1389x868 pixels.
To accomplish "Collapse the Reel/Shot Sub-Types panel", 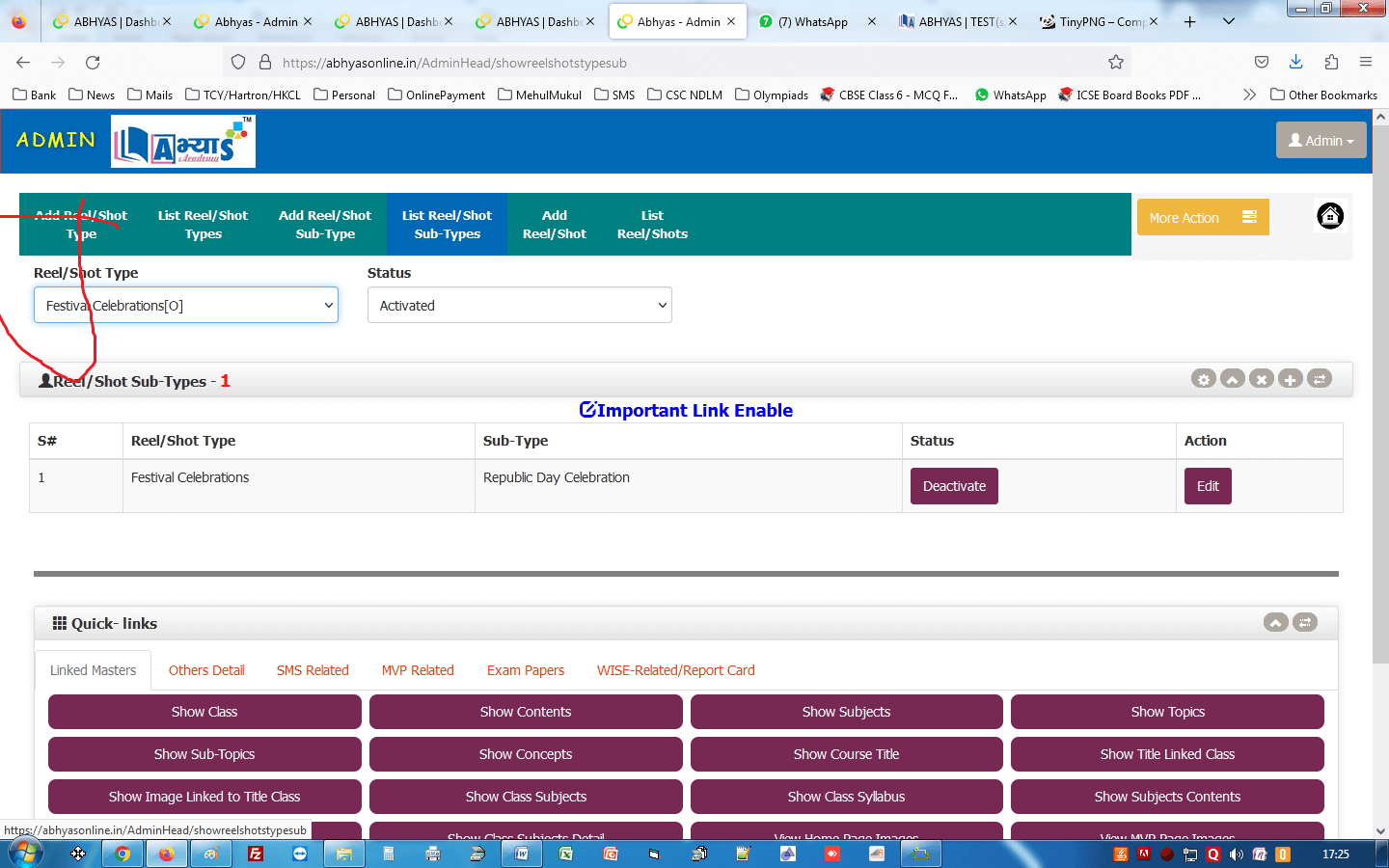I will (x=1232, y=379).
